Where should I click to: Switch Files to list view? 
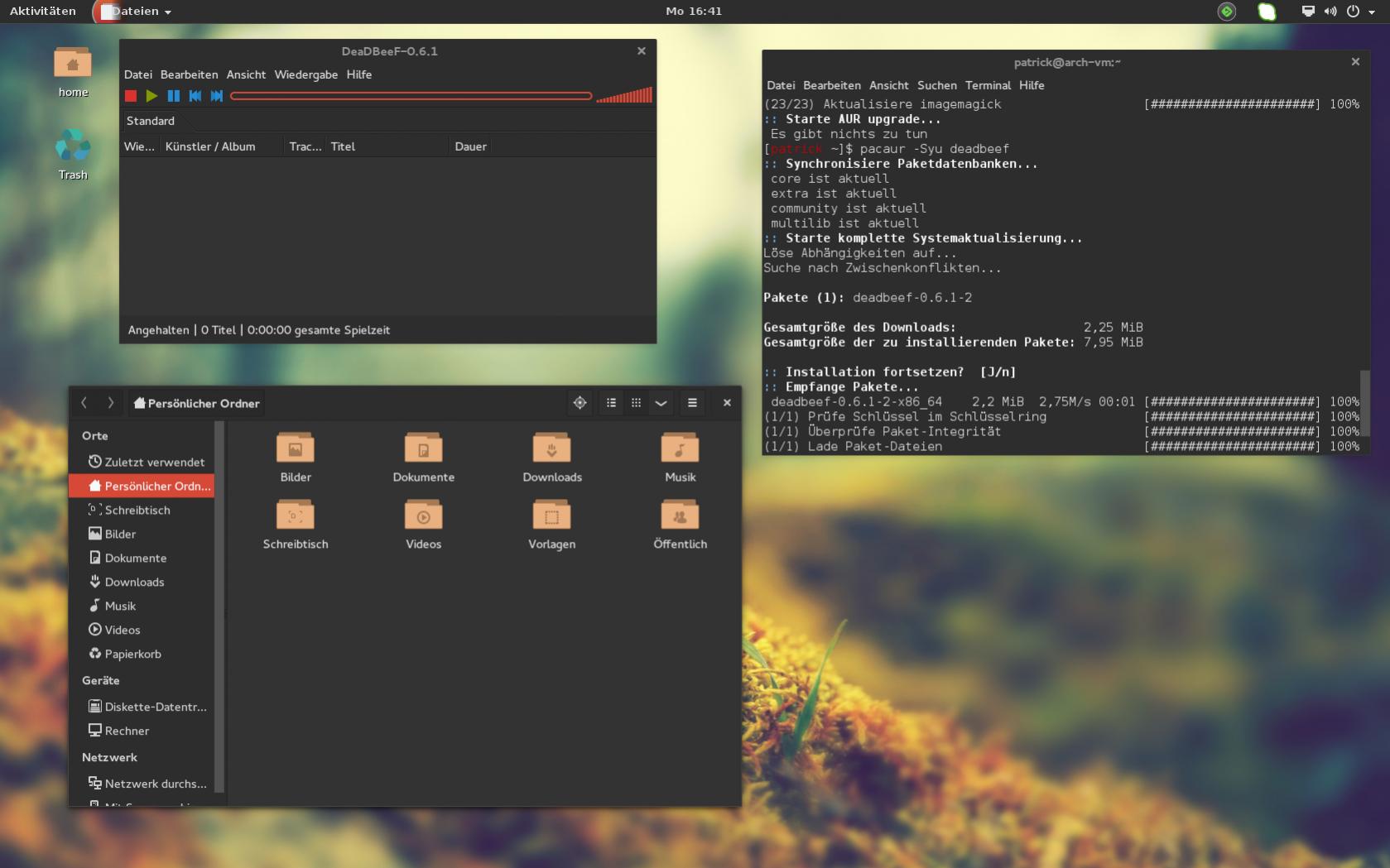tap(611, 403)
